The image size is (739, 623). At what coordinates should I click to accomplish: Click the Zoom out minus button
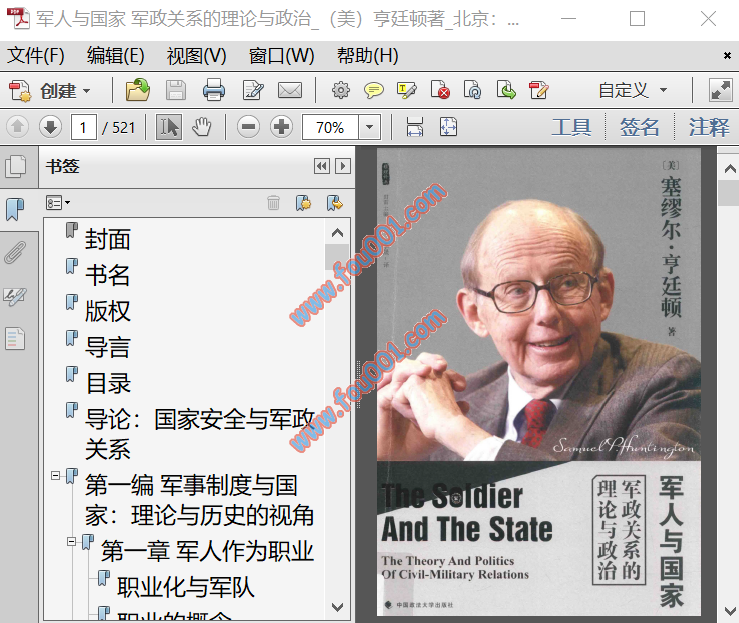(248, 127)
